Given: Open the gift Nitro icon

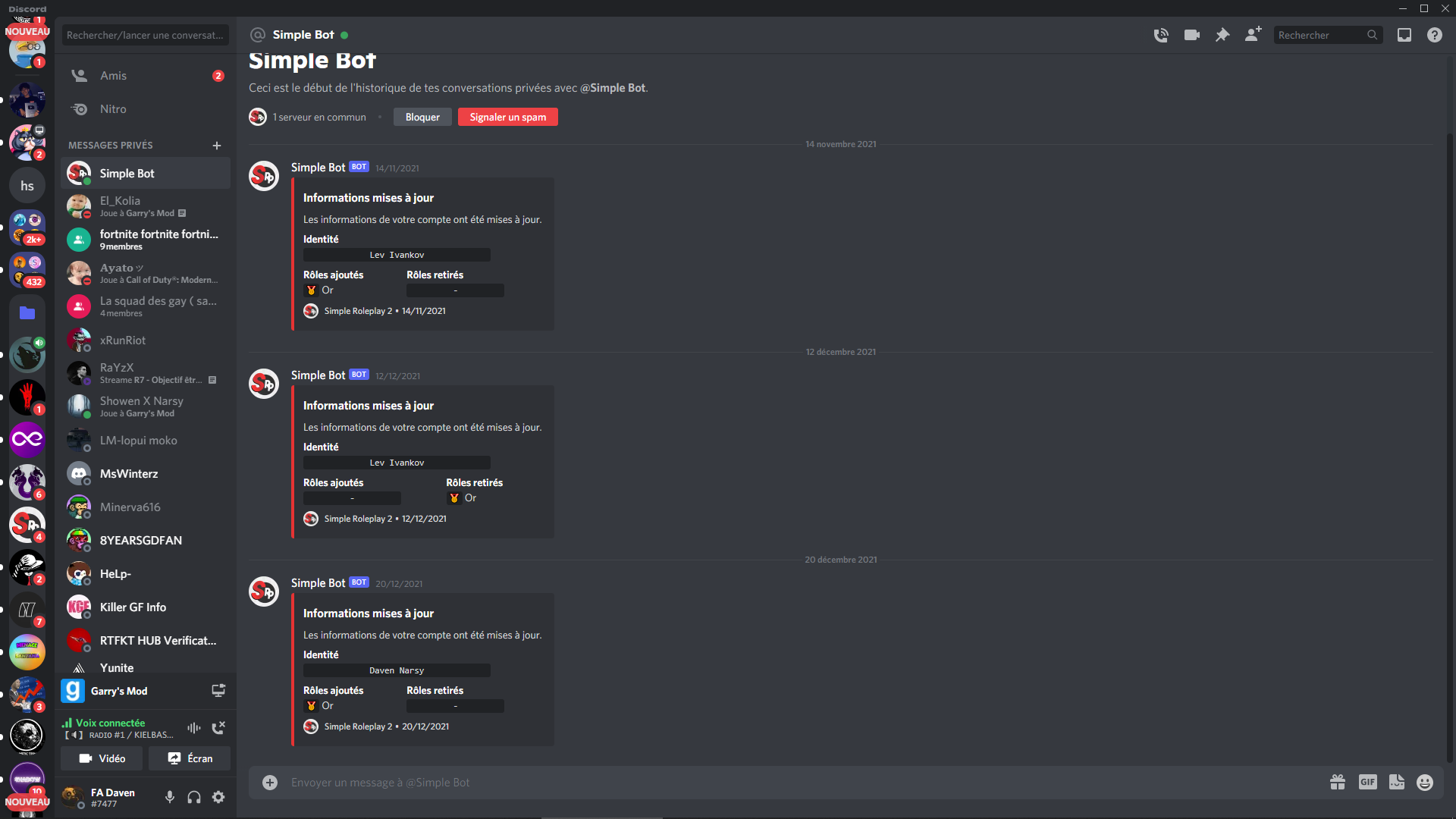Looking at the screenshot, I should click(x=1338, y=783).
